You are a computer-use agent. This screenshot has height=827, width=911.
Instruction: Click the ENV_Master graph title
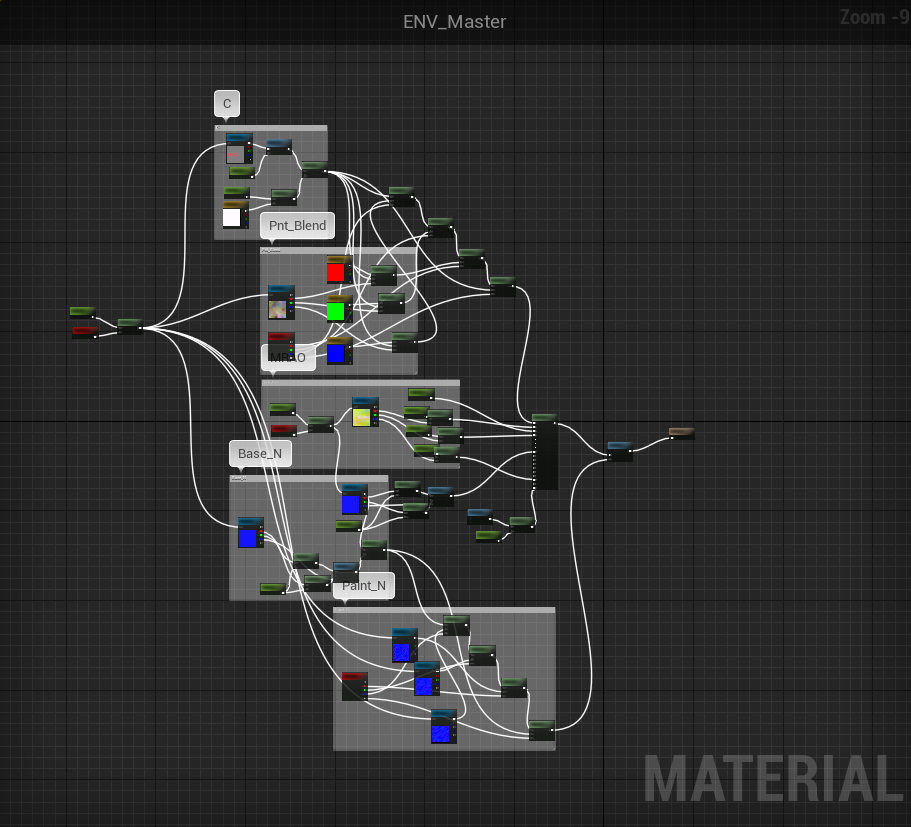[x=454, y=22]
